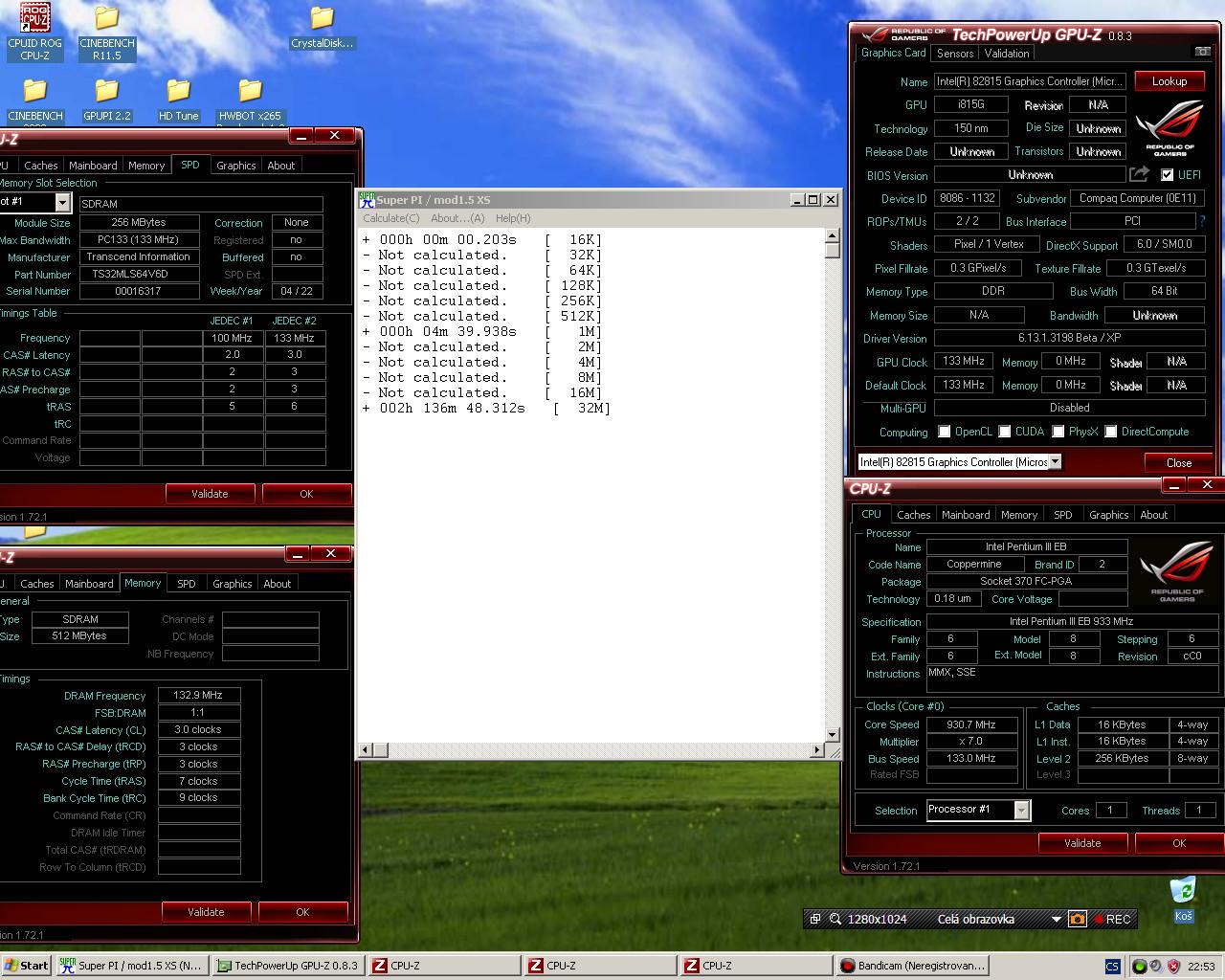Open the Caches tab in the SPD window
This screenshot has height=980, width=1225.
coord(40,166)
